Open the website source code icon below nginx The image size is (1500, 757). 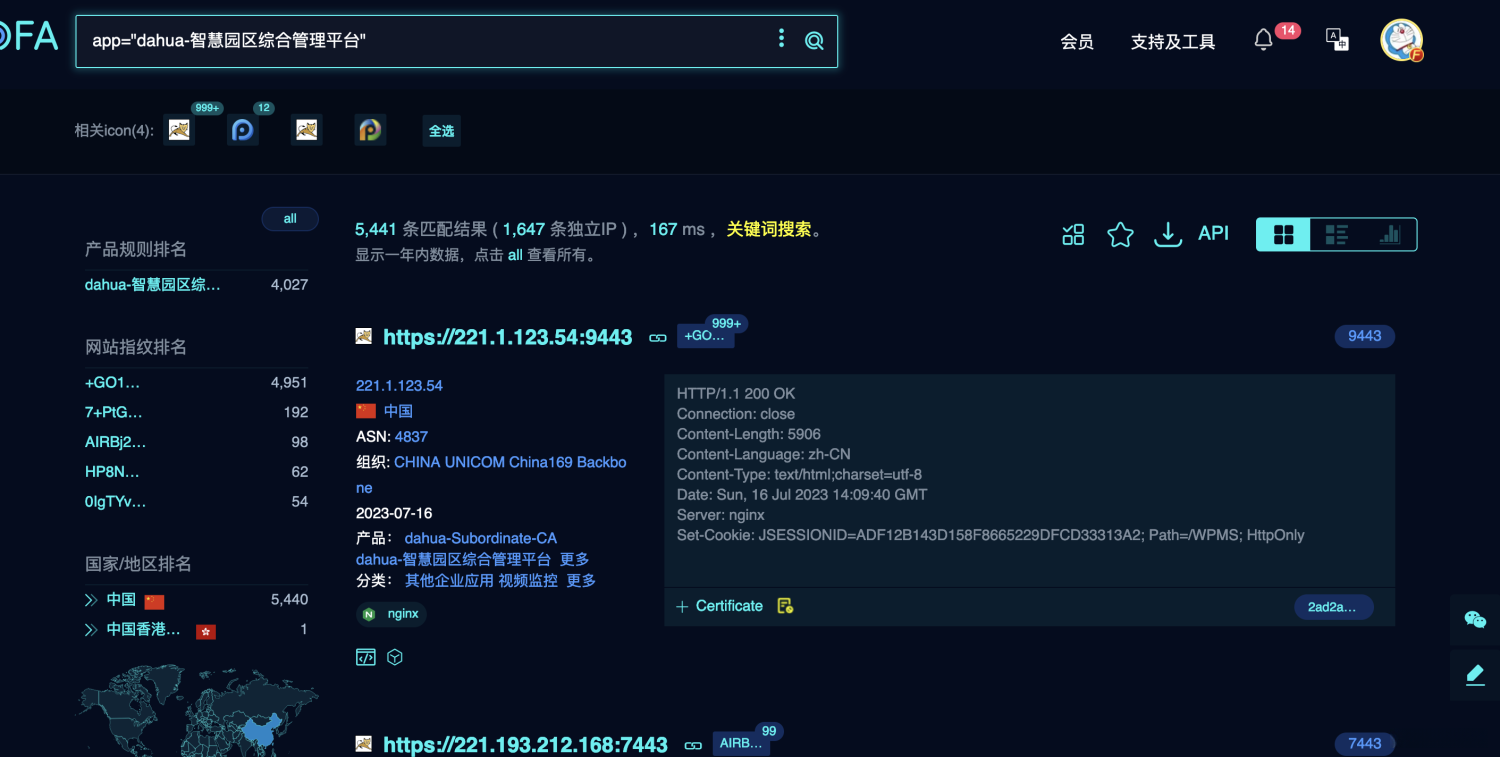(x=365, y=657)
